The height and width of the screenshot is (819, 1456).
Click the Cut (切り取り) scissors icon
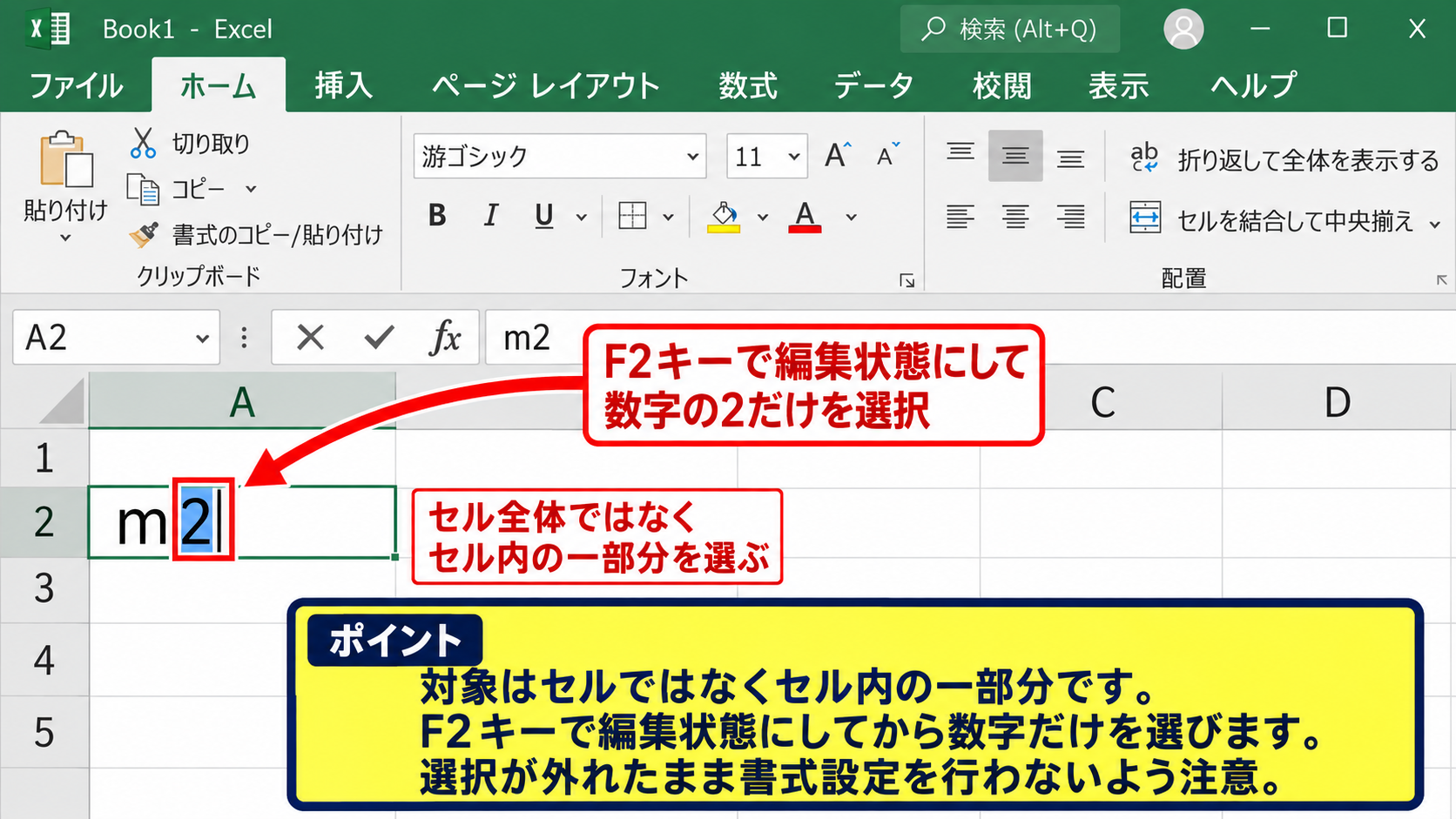[143, 143]
